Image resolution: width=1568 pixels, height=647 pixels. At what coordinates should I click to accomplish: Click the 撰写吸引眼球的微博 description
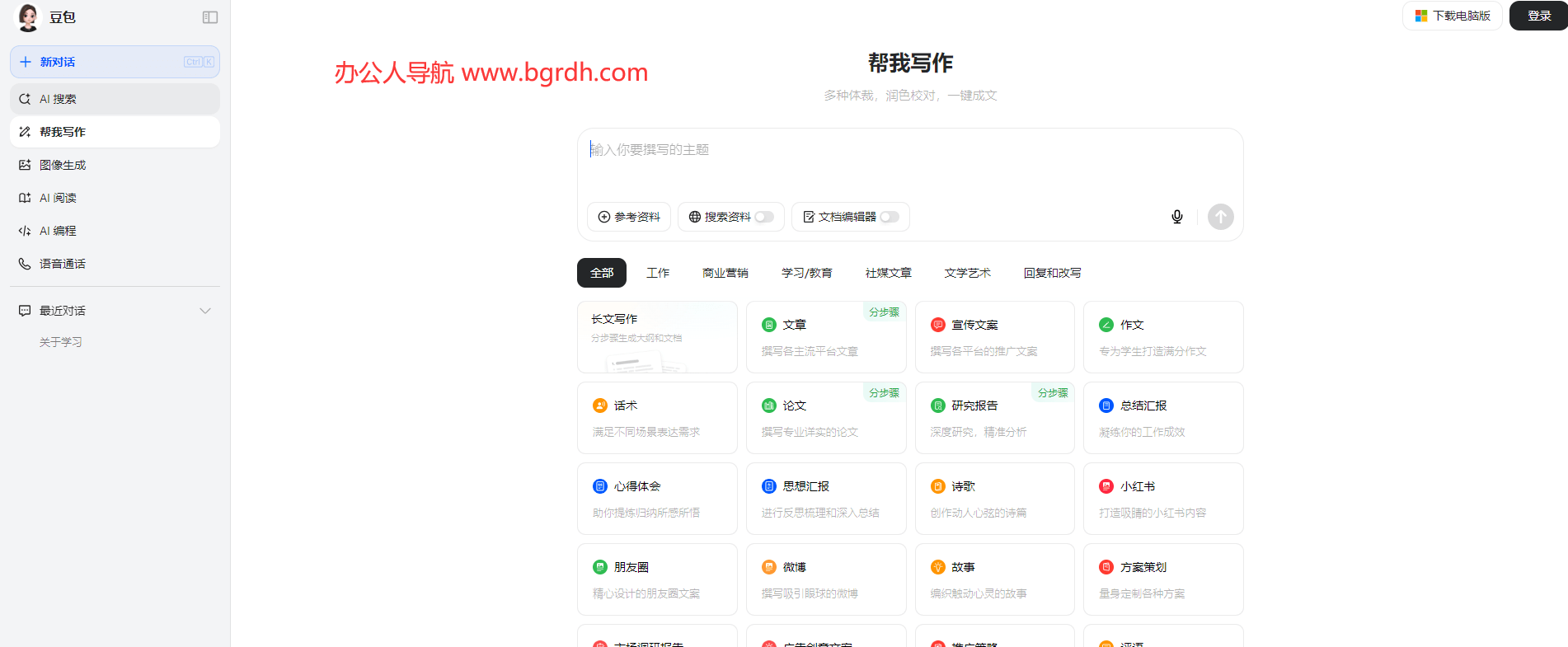pos(810,593)
